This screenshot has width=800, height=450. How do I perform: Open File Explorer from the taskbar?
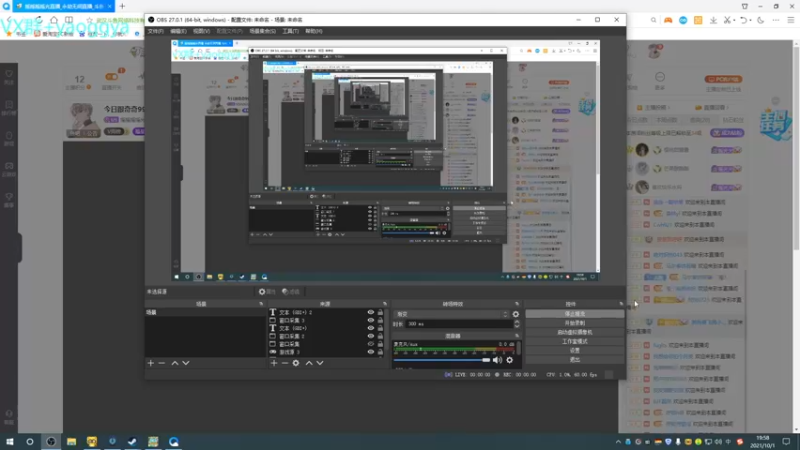(71, 442)
